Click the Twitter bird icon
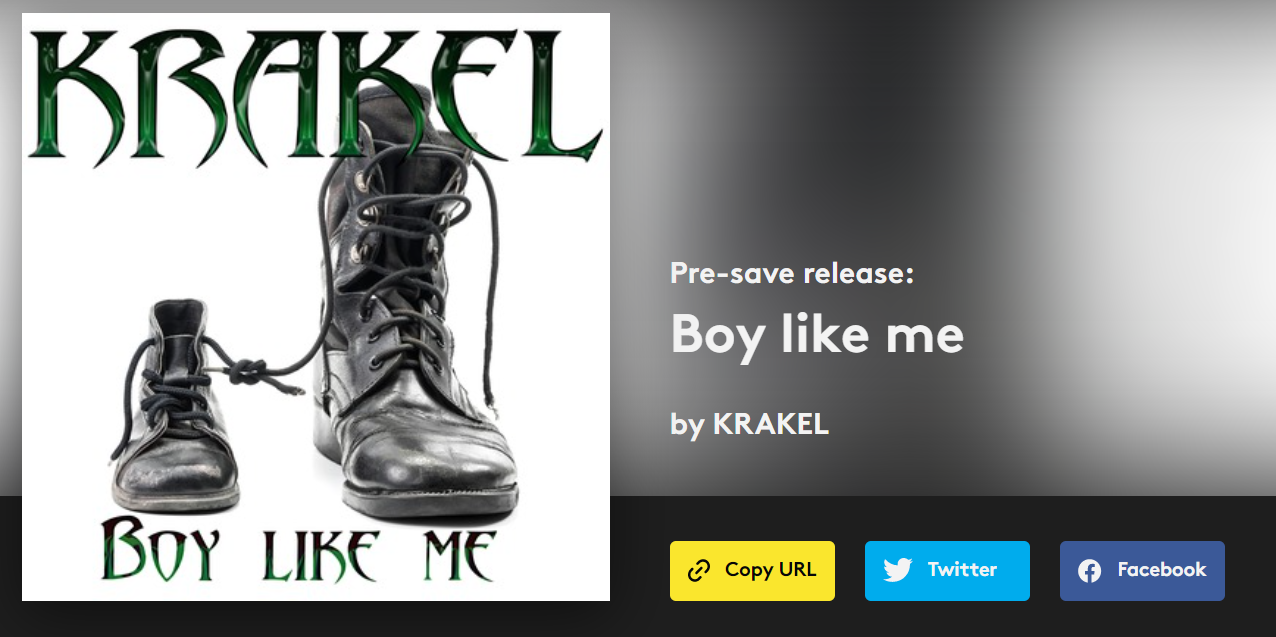This screenshot has width=1276, height=637. pyautogui.click(x=898, y=570)
